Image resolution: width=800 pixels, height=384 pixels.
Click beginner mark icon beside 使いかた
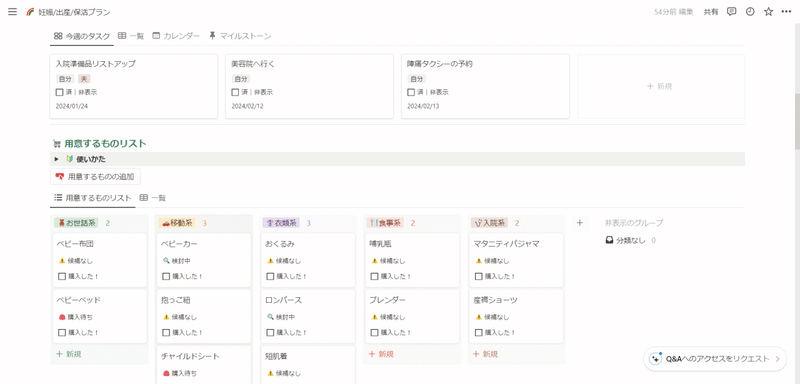(x=70, y=159)
